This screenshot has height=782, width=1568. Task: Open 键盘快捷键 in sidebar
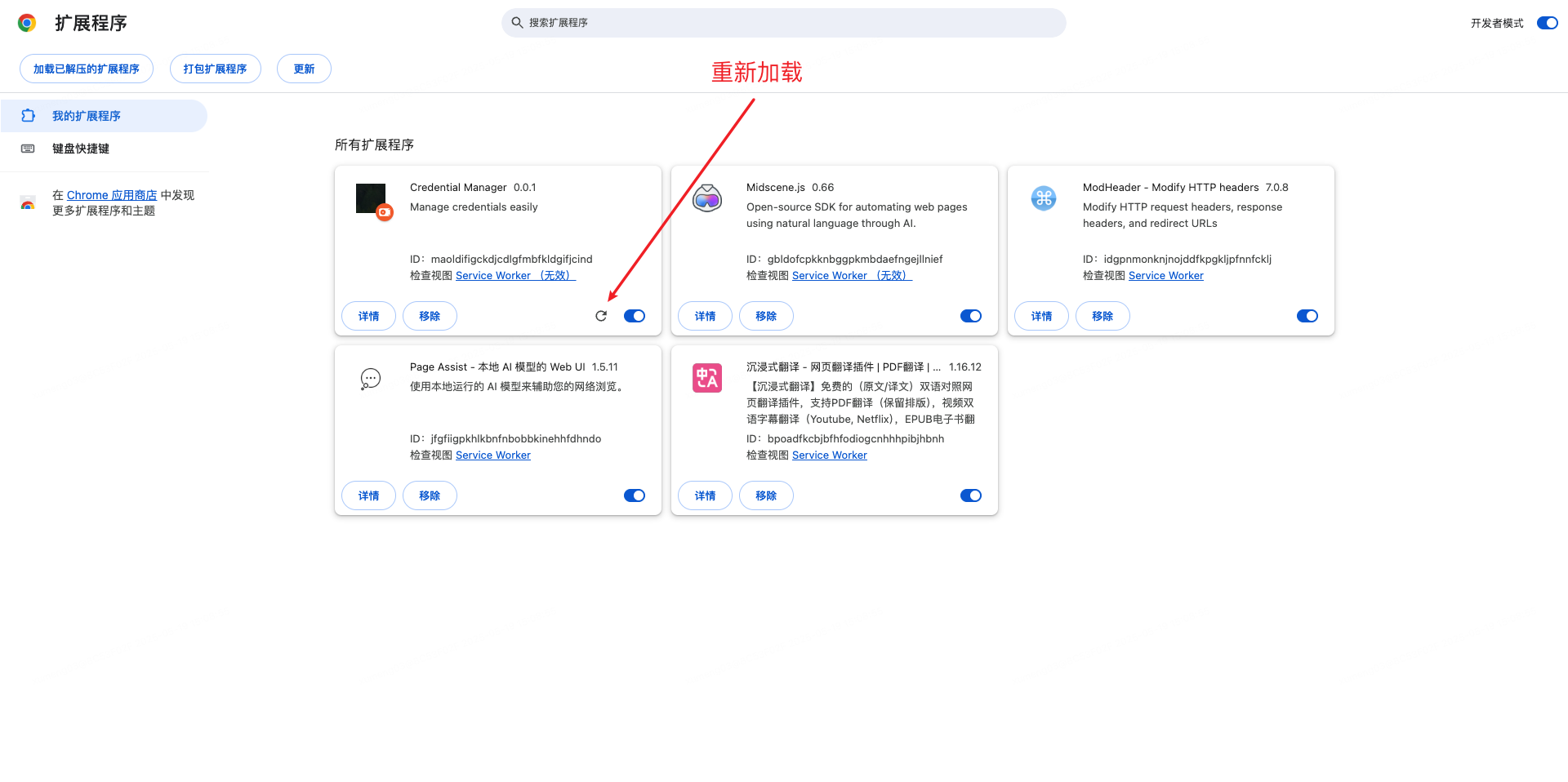pos(104,149)
